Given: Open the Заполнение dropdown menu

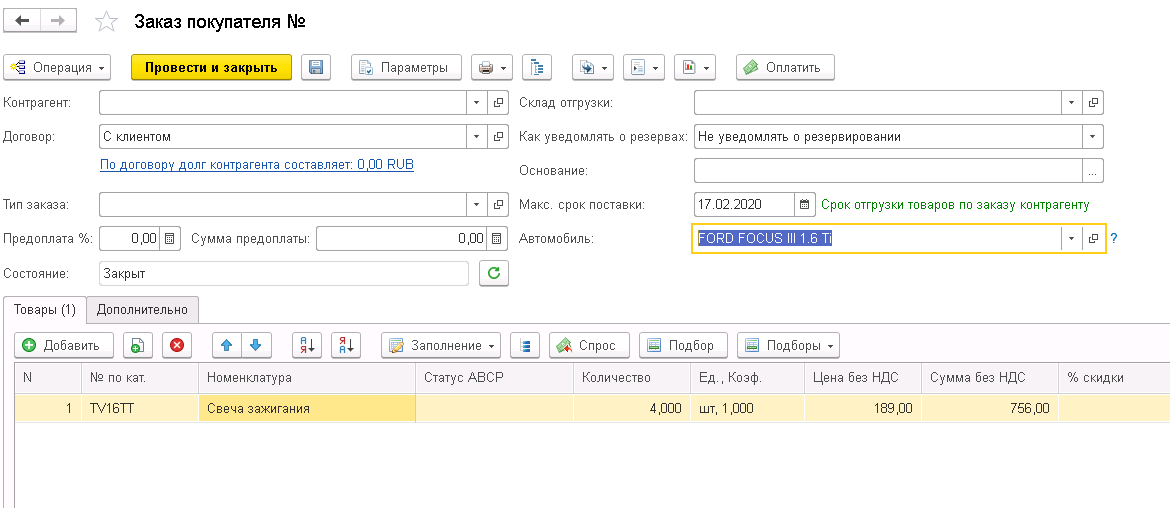Looking at the screenshot, I should coord(440,345).
